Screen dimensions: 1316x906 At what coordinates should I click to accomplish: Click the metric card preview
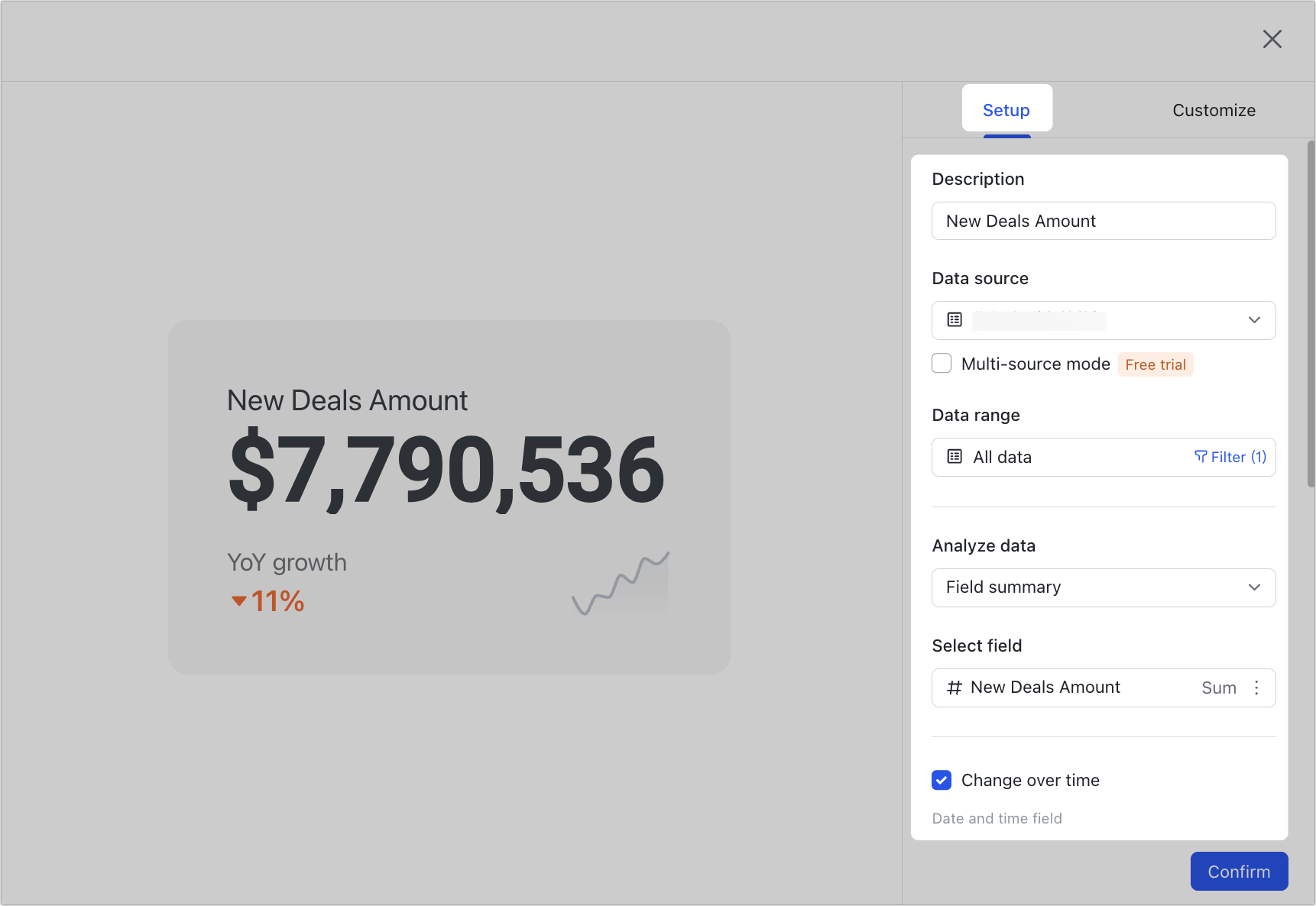(449, 497)
